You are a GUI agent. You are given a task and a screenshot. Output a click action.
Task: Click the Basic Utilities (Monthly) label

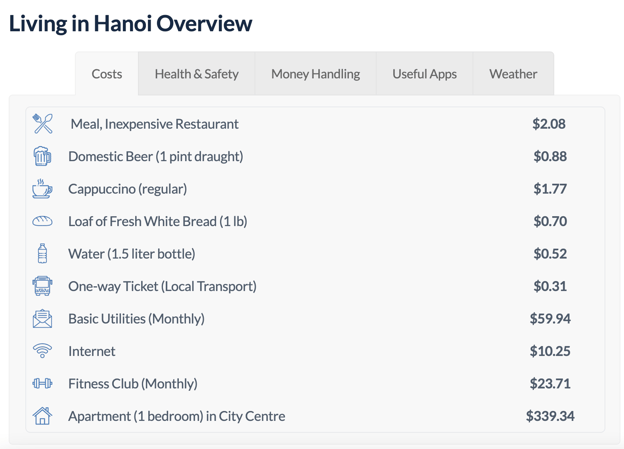click(136, 319)
